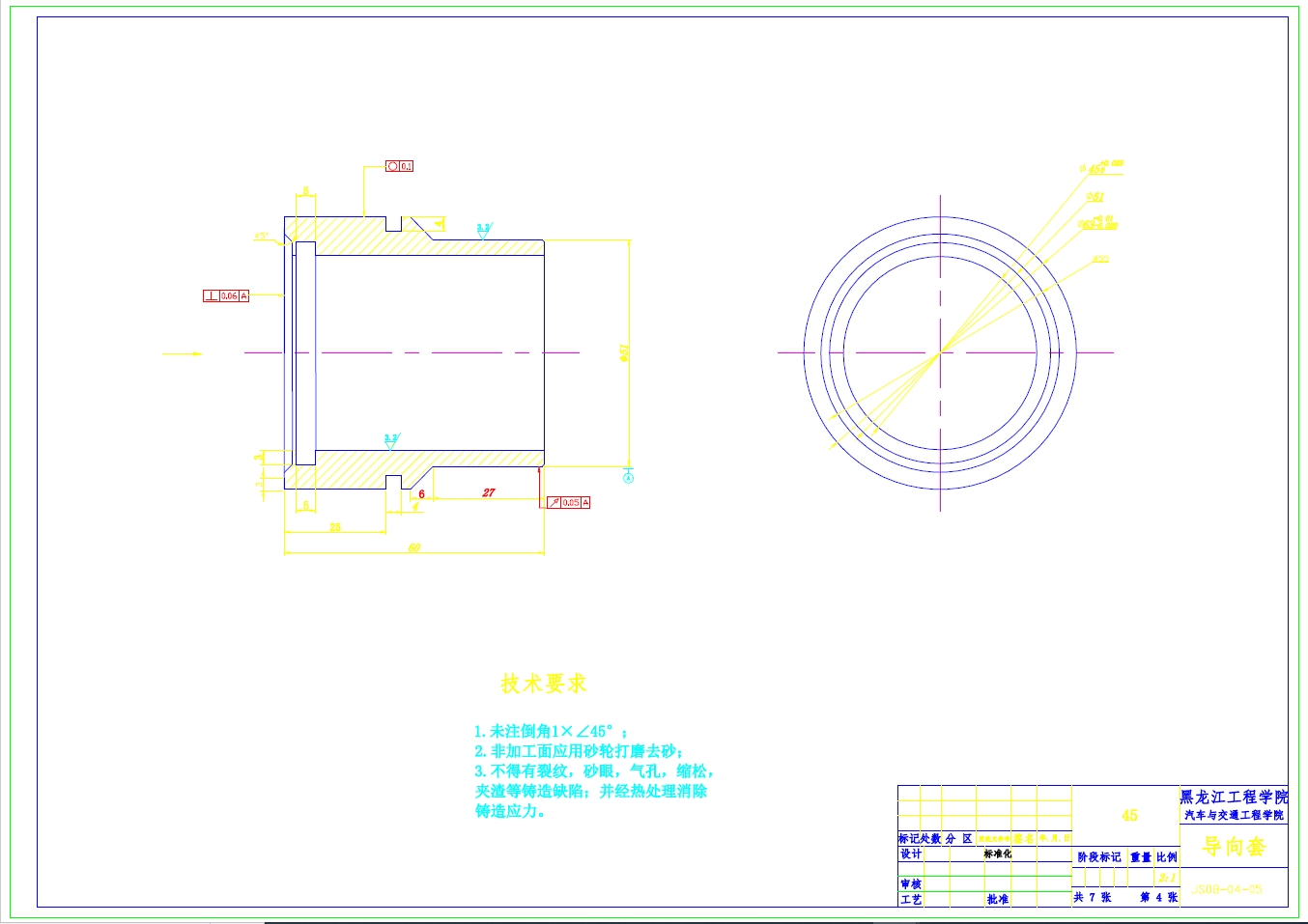Click the '签名' column header
Image resolution: width=1308 pixels, height=924 pixels.
[x=1024, y=838]
